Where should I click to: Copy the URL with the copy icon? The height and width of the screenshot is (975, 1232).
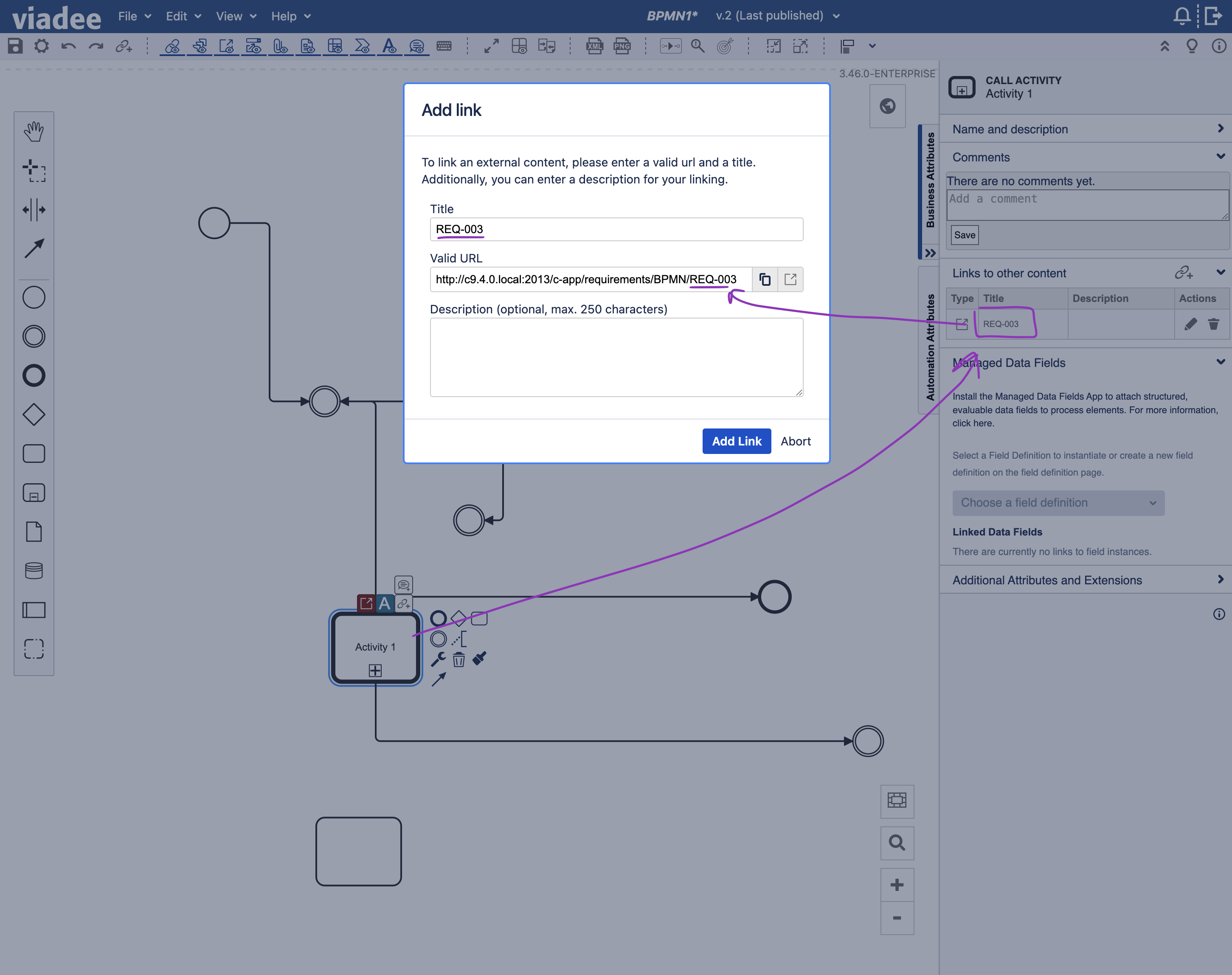(x=765, y=279)
